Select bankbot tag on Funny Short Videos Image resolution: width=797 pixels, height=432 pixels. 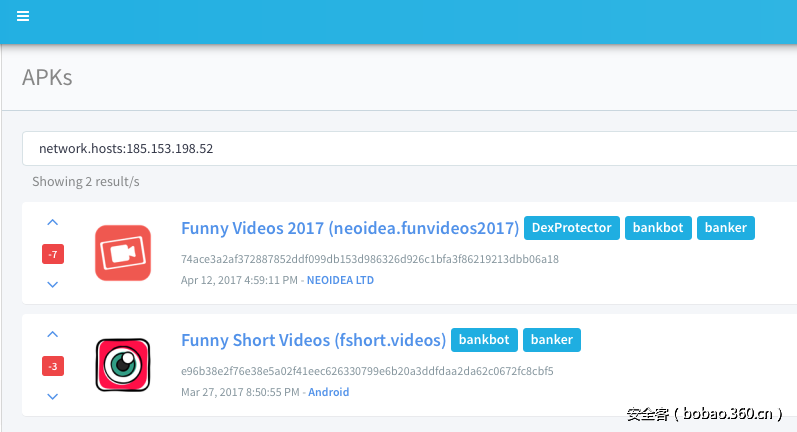point(484,340)
